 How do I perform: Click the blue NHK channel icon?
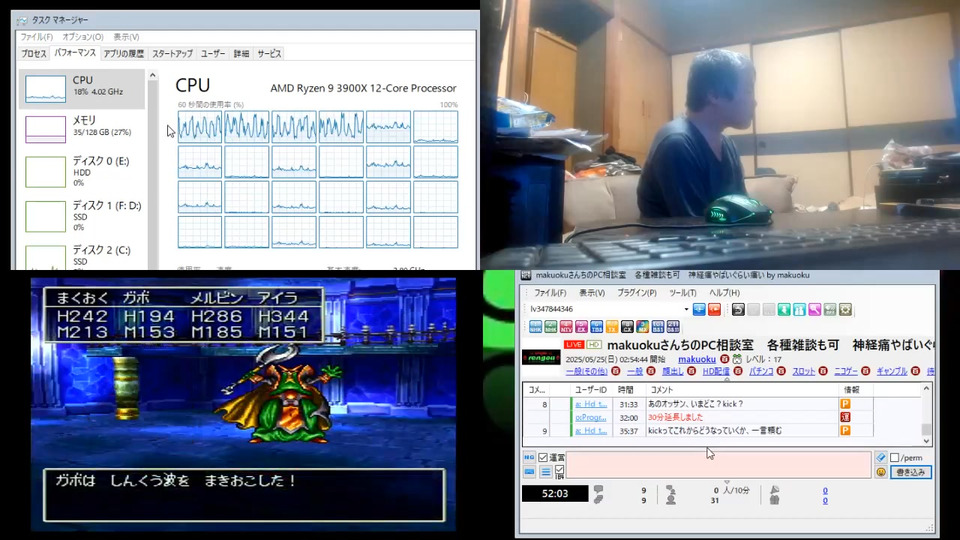pyautogui.click(x=536, y=327)
